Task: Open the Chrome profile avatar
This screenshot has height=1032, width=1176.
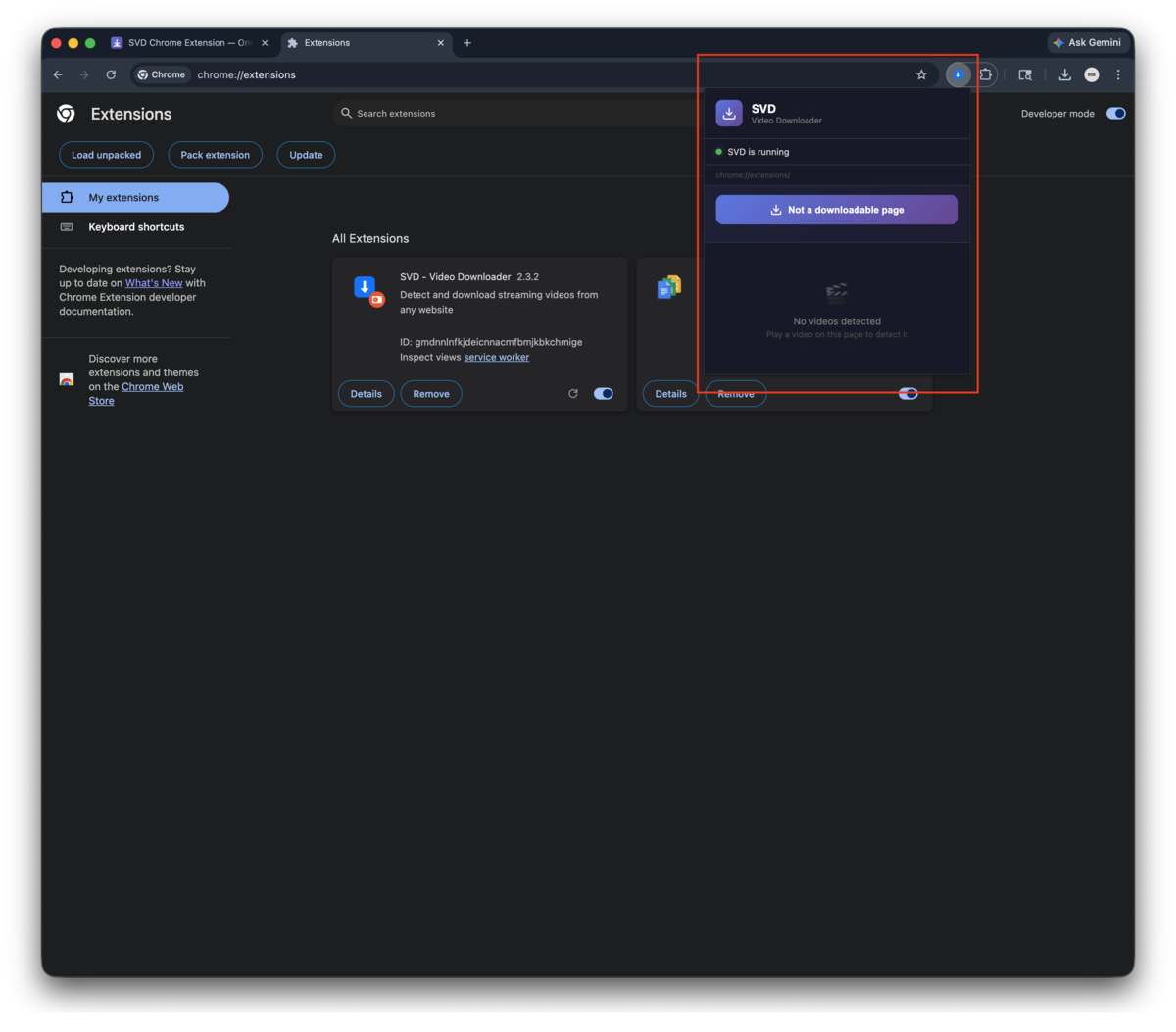Action: click(1092, 74)
